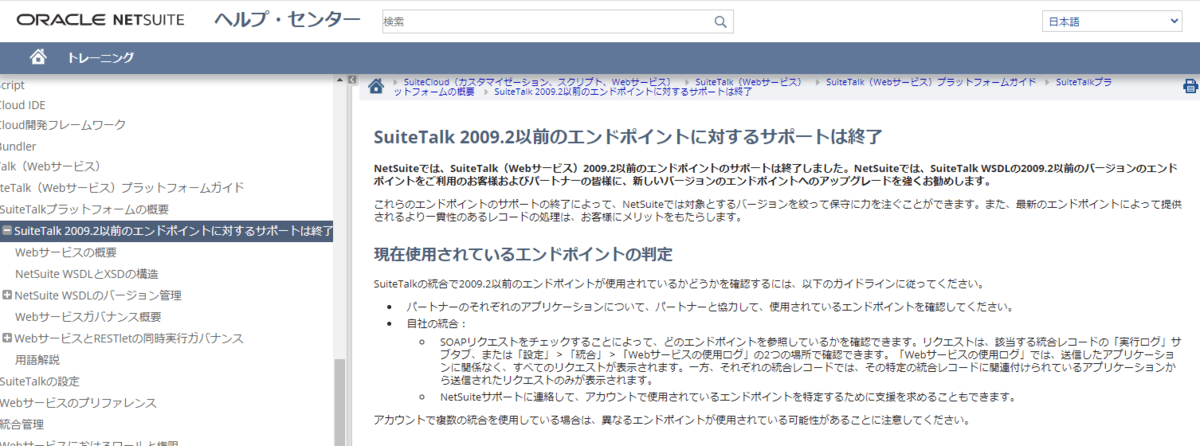Image resolution: width=1200 pixels, height=446 pixels.
Task: Print the page using printer icon
Action: point(1190,87)
